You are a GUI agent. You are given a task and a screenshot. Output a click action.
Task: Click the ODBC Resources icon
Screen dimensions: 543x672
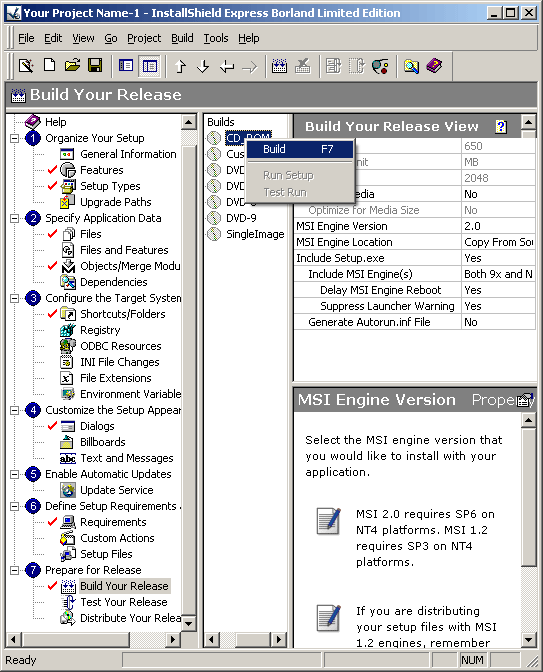coord(67,346)
